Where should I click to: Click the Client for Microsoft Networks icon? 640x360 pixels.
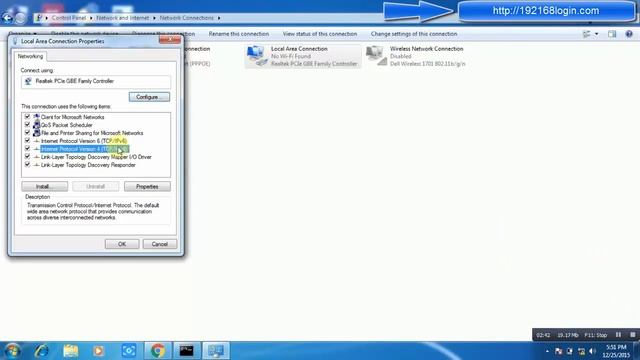(x=36, y=117)
